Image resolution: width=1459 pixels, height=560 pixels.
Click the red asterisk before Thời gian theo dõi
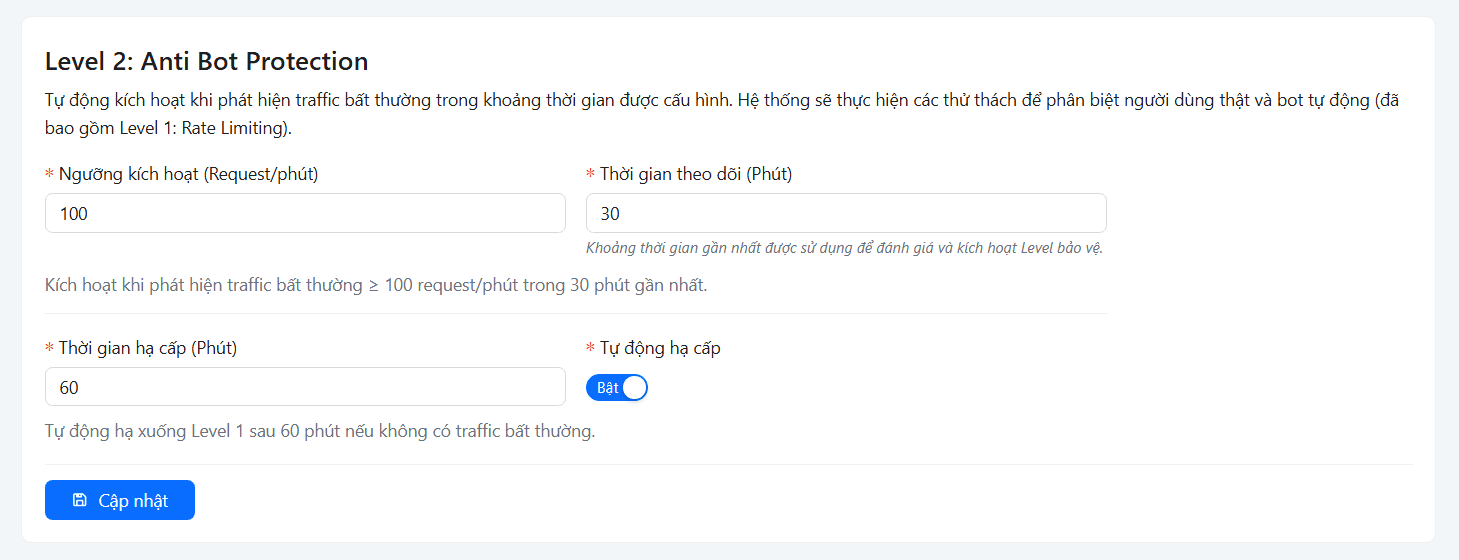click(591, 175)
